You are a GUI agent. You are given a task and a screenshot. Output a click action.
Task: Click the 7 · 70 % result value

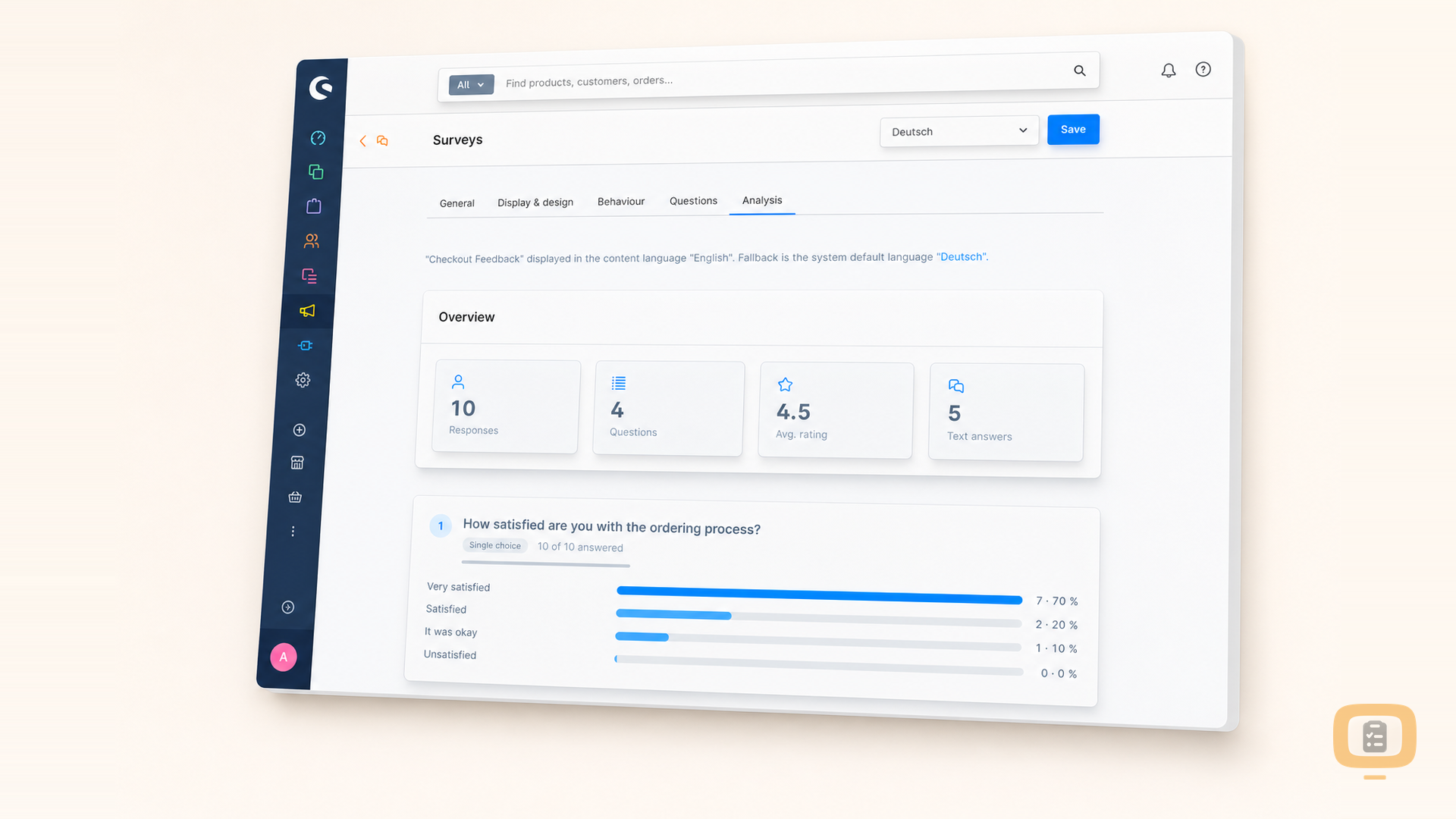(x=1057, y=601)
